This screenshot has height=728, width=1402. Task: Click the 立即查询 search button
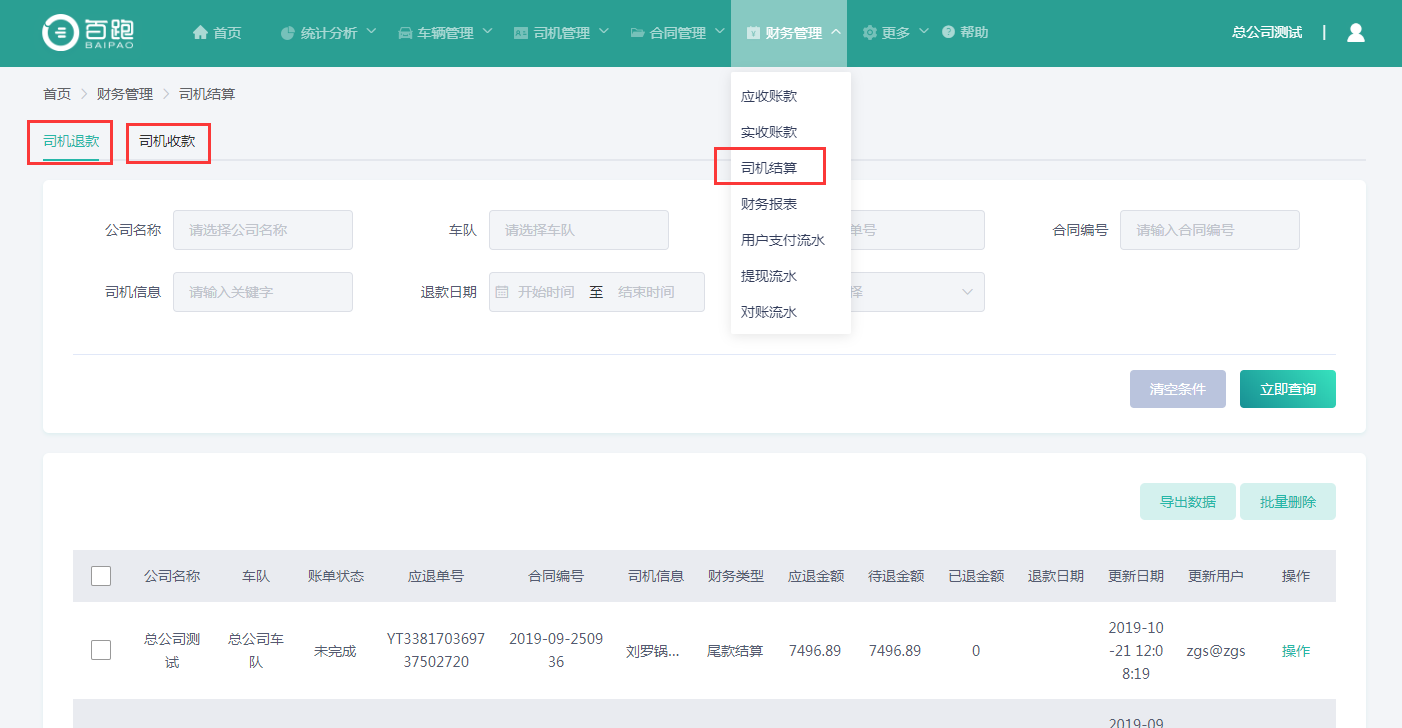(1287, 389)
